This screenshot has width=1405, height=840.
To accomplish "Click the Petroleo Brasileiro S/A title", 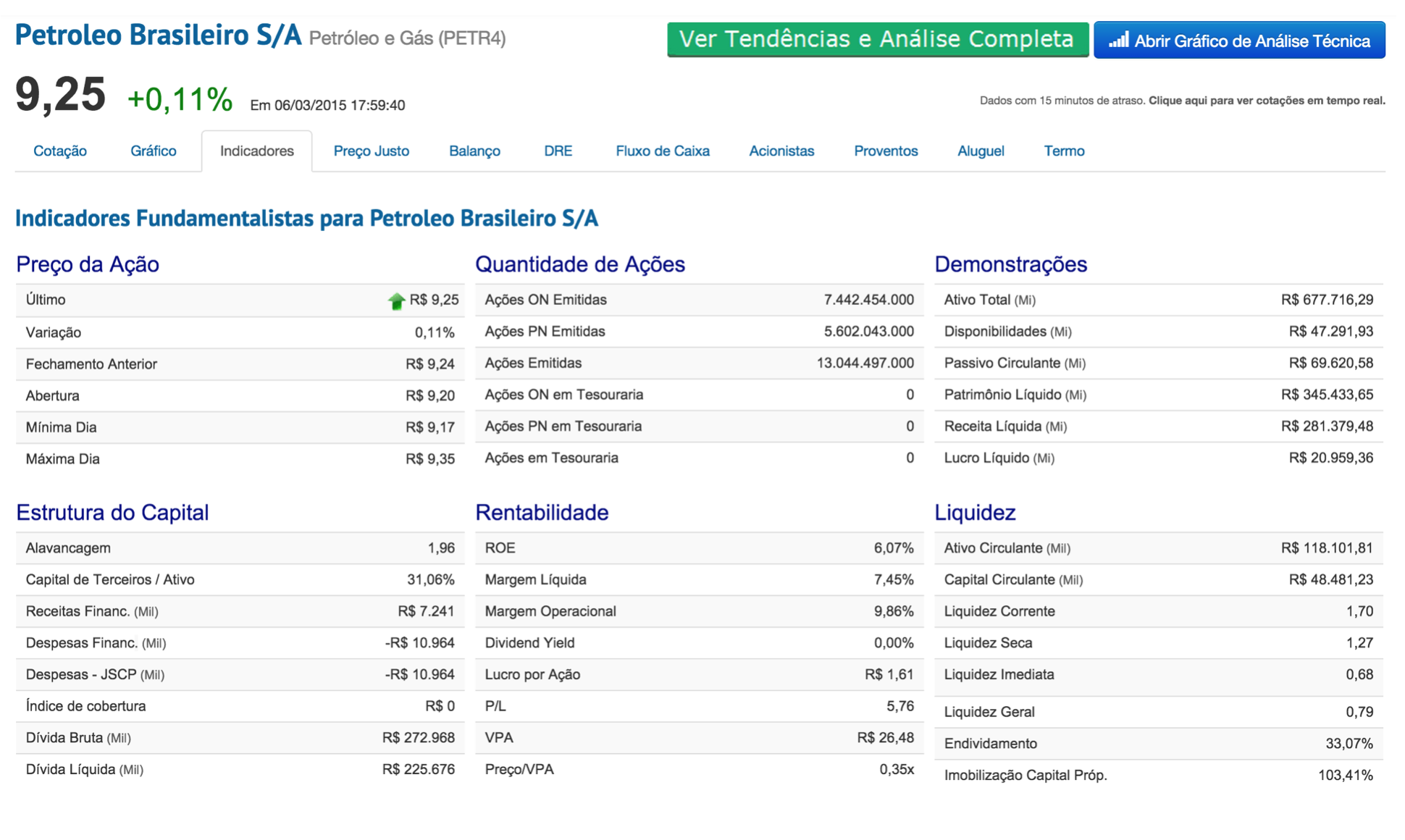I will [x=158, y=35].
